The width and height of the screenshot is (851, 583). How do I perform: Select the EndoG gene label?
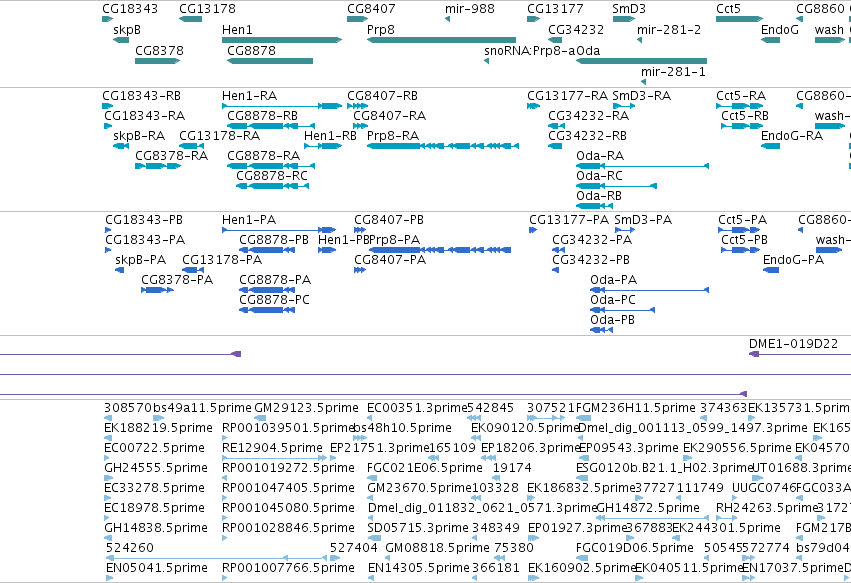[779, 29]
